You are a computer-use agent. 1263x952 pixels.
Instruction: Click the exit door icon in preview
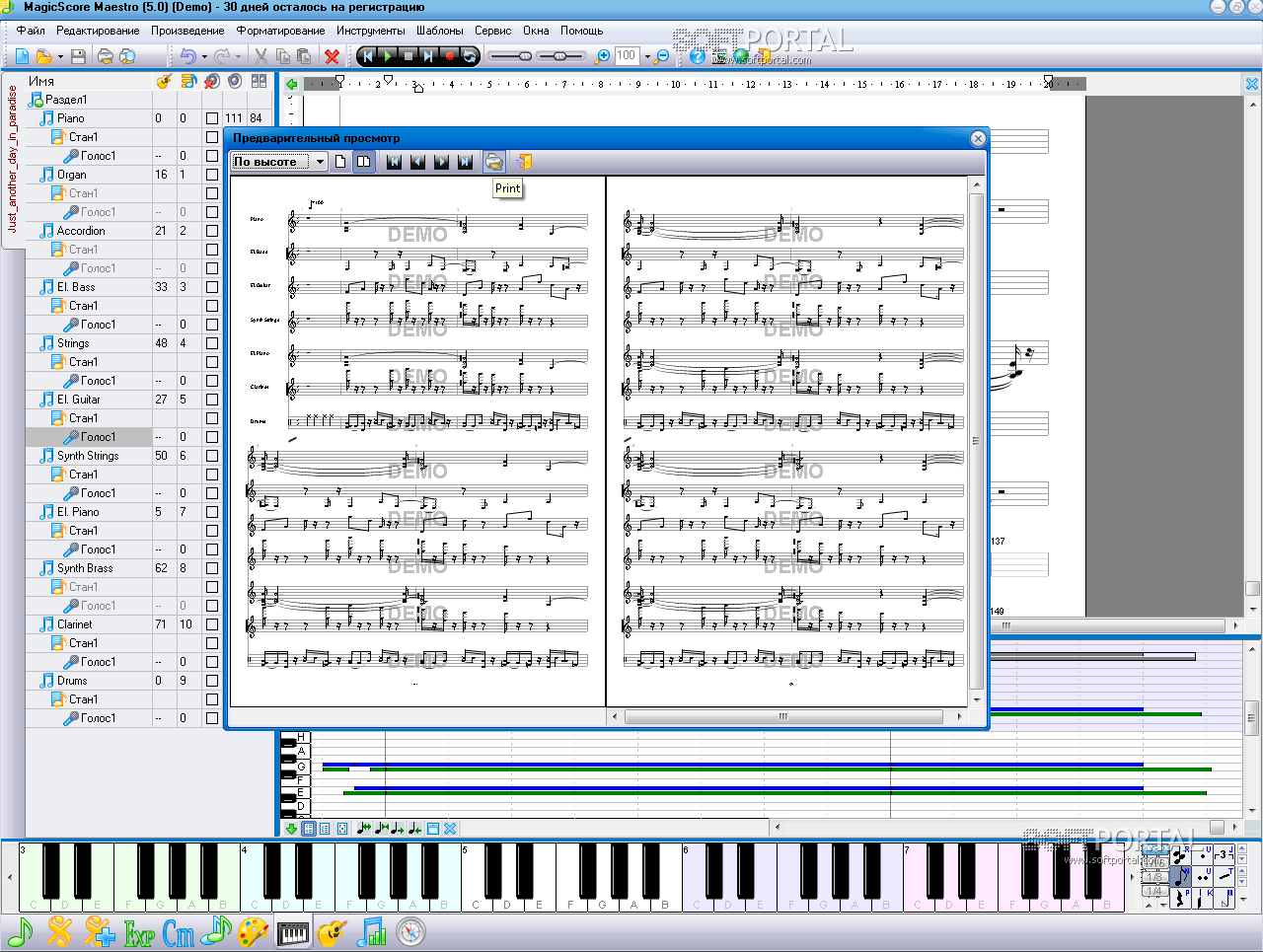[x=524, y=162]
